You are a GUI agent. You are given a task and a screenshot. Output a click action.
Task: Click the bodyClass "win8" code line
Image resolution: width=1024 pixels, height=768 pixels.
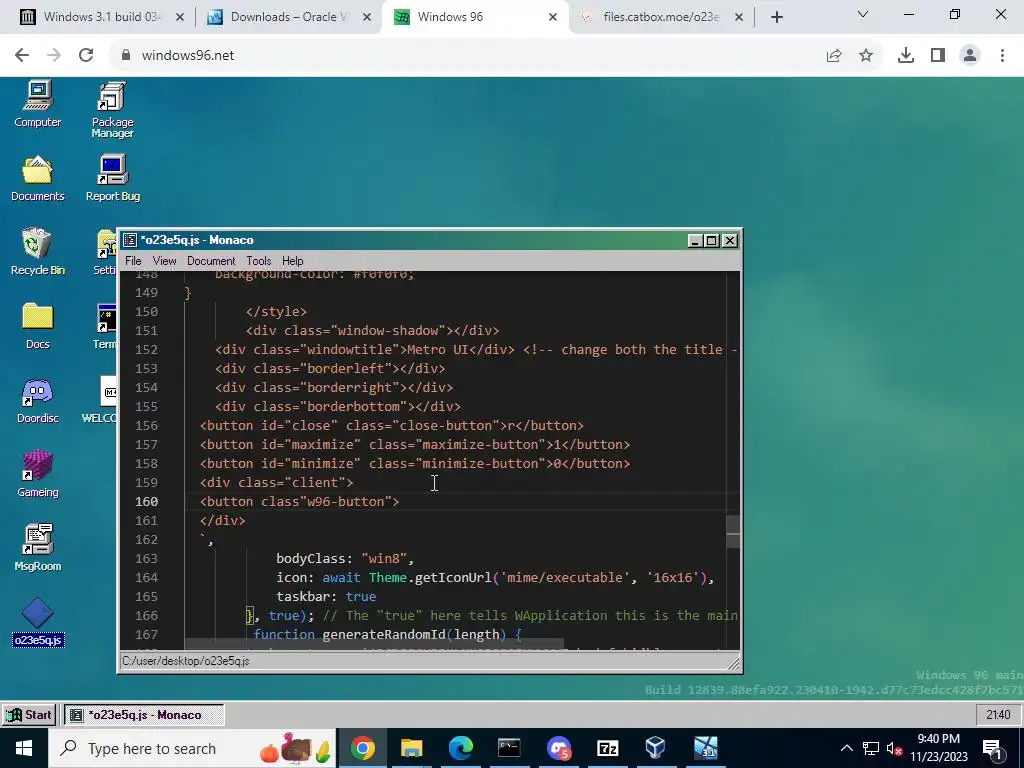[x=345, y=558]
